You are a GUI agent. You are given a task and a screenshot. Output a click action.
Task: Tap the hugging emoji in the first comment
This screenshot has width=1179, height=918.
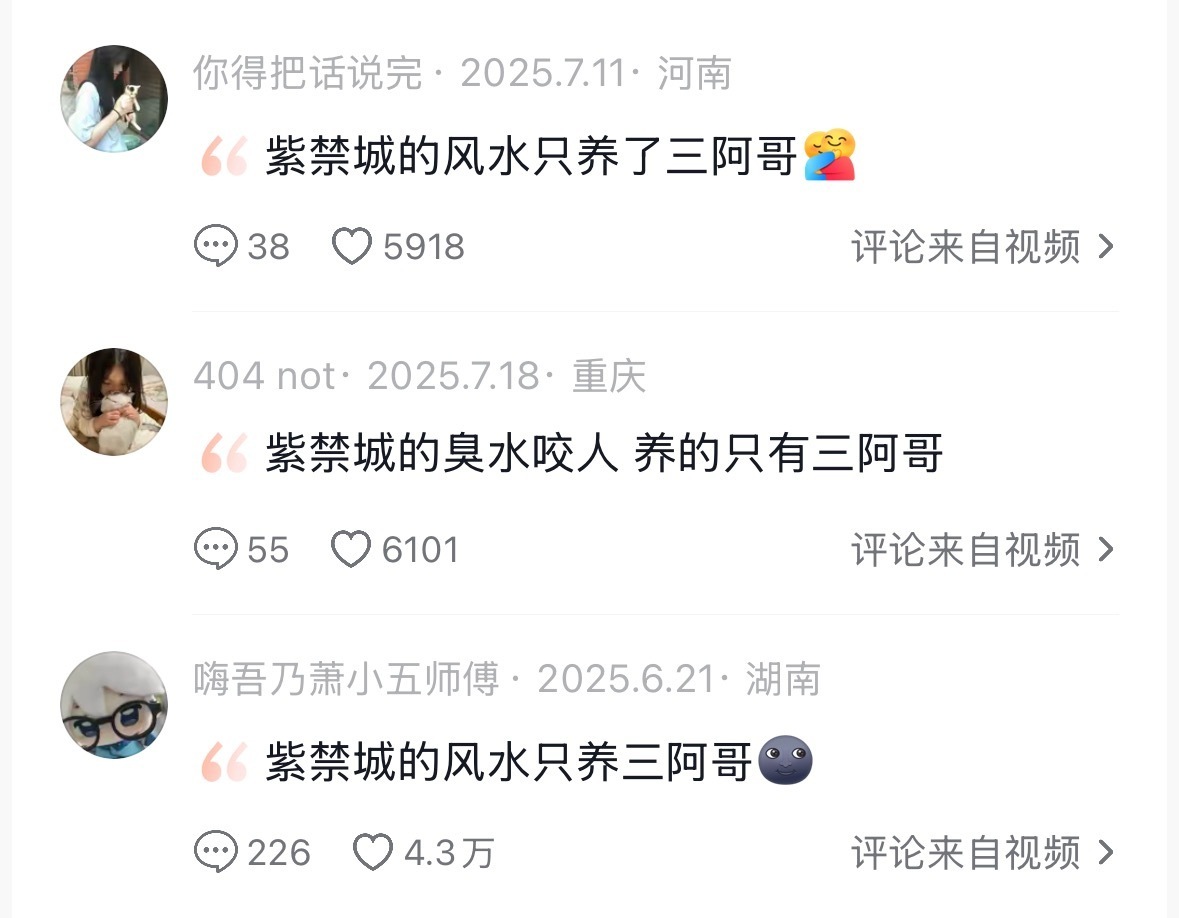829,155
